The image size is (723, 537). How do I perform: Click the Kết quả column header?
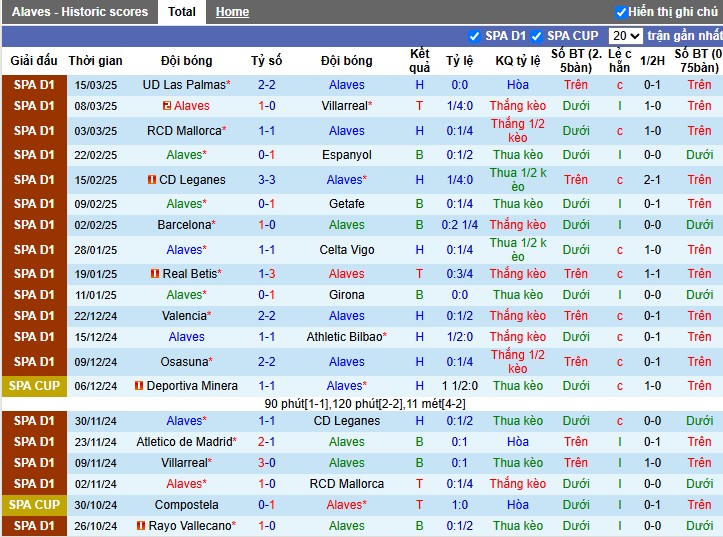pos(420,61)
